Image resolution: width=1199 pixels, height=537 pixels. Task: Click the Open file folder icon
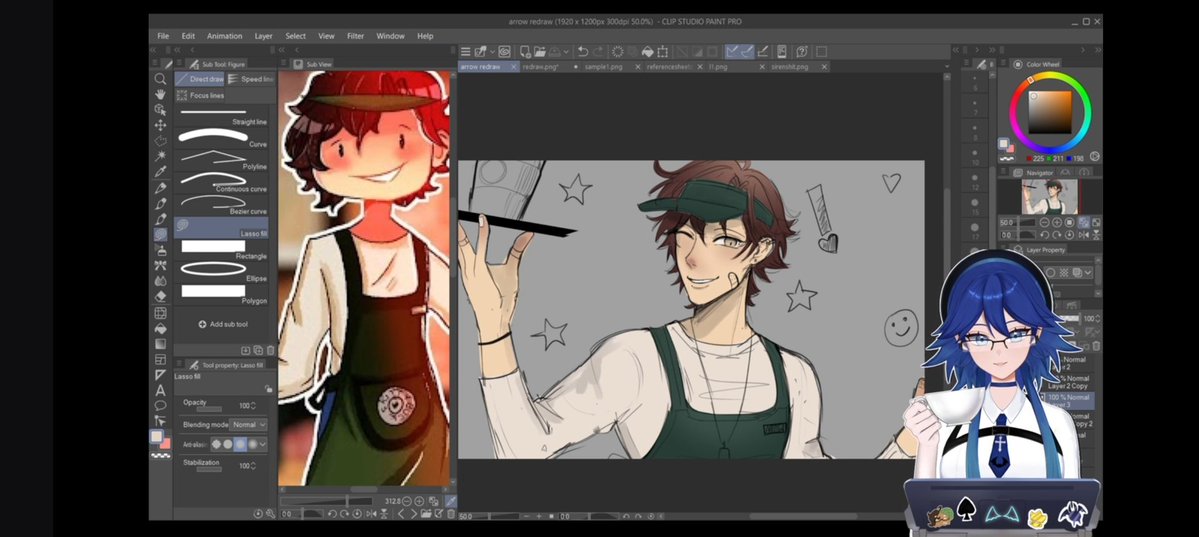tap(540, 51)
